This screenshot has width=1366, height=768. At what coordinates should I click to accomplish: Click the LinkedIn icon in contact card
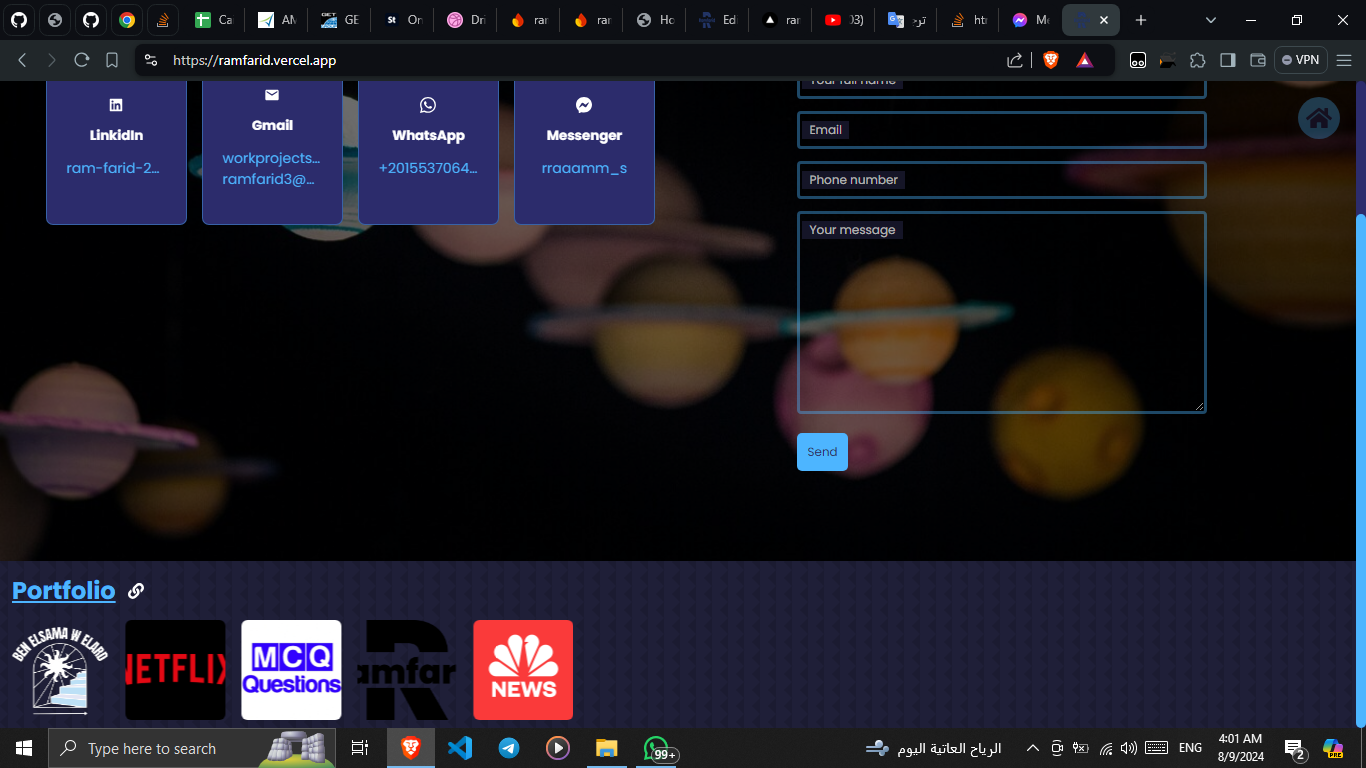click(116, 105)
